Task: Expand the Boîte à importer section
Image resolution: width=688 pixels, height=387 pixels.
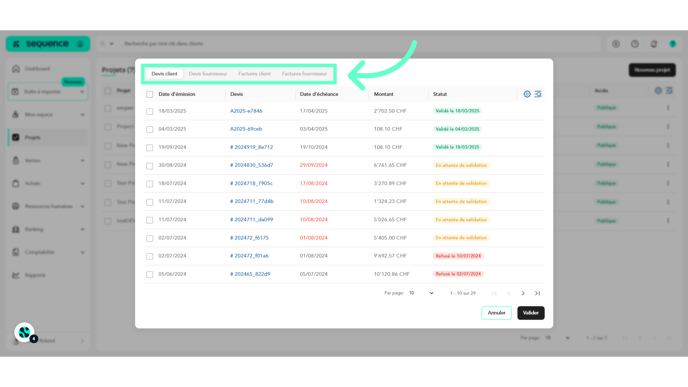Action: (82, 92)
